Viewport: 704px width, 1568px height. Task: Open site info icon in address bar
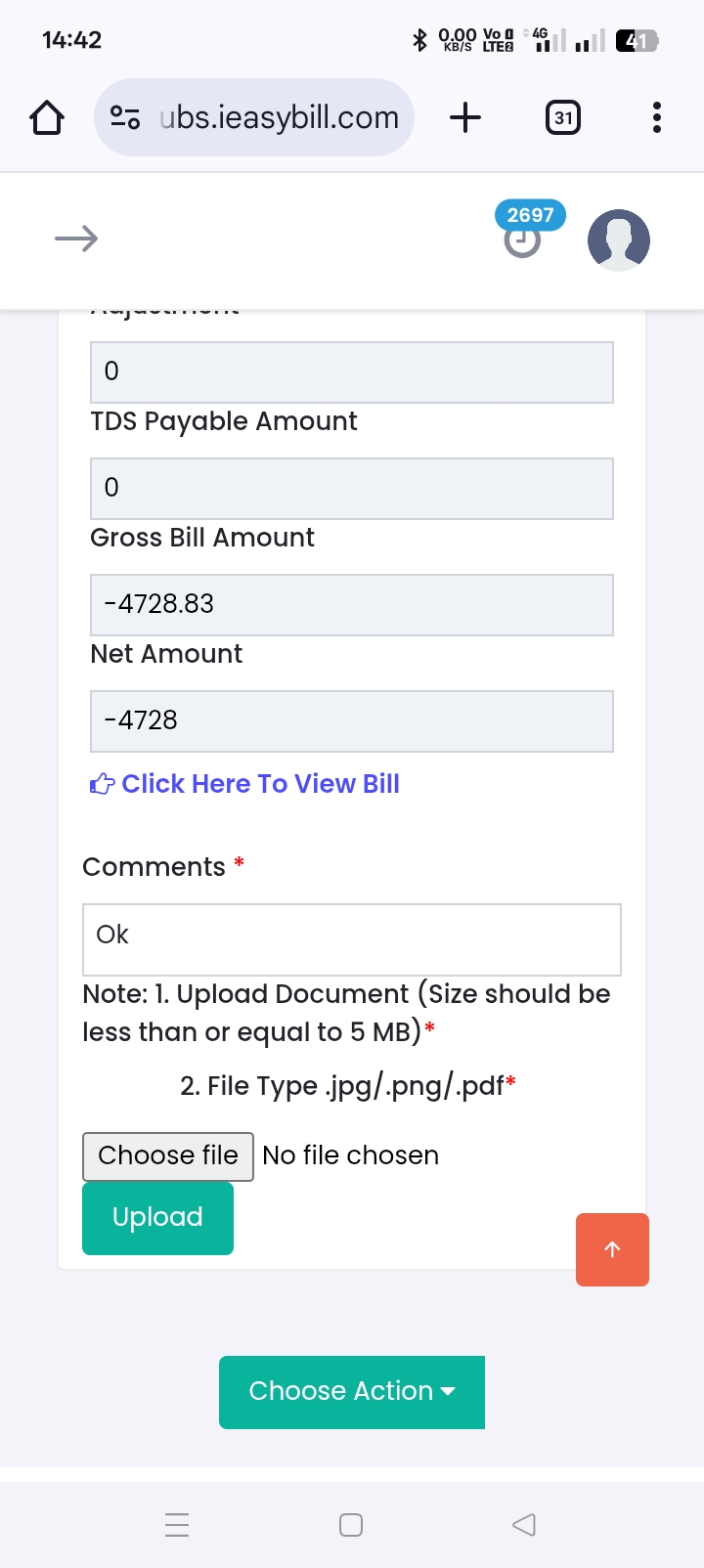(x=125, y=118)
